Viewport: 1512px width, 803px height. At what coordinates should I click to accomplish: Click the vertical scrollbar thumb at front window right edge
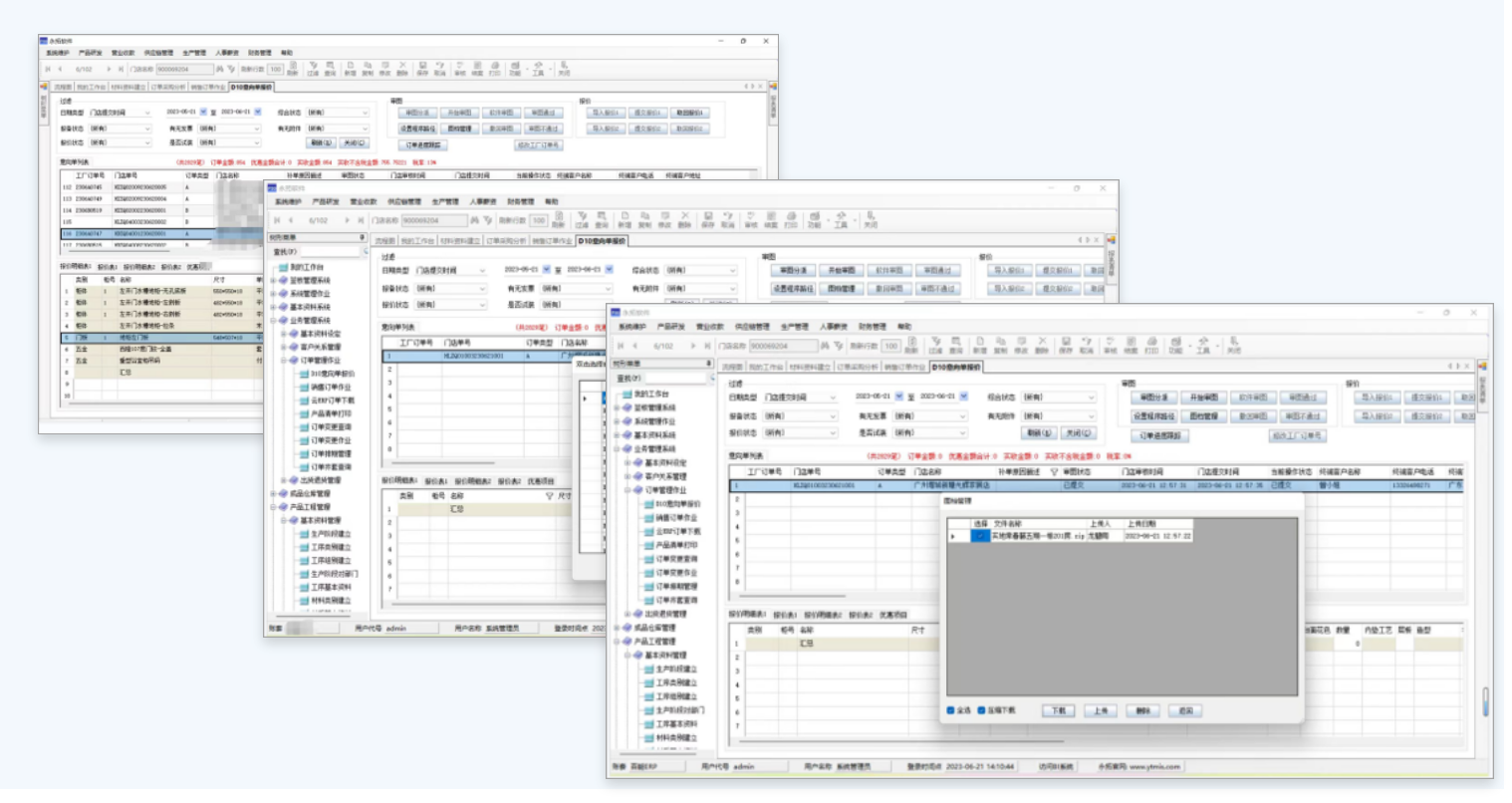tap(1484, 701)
